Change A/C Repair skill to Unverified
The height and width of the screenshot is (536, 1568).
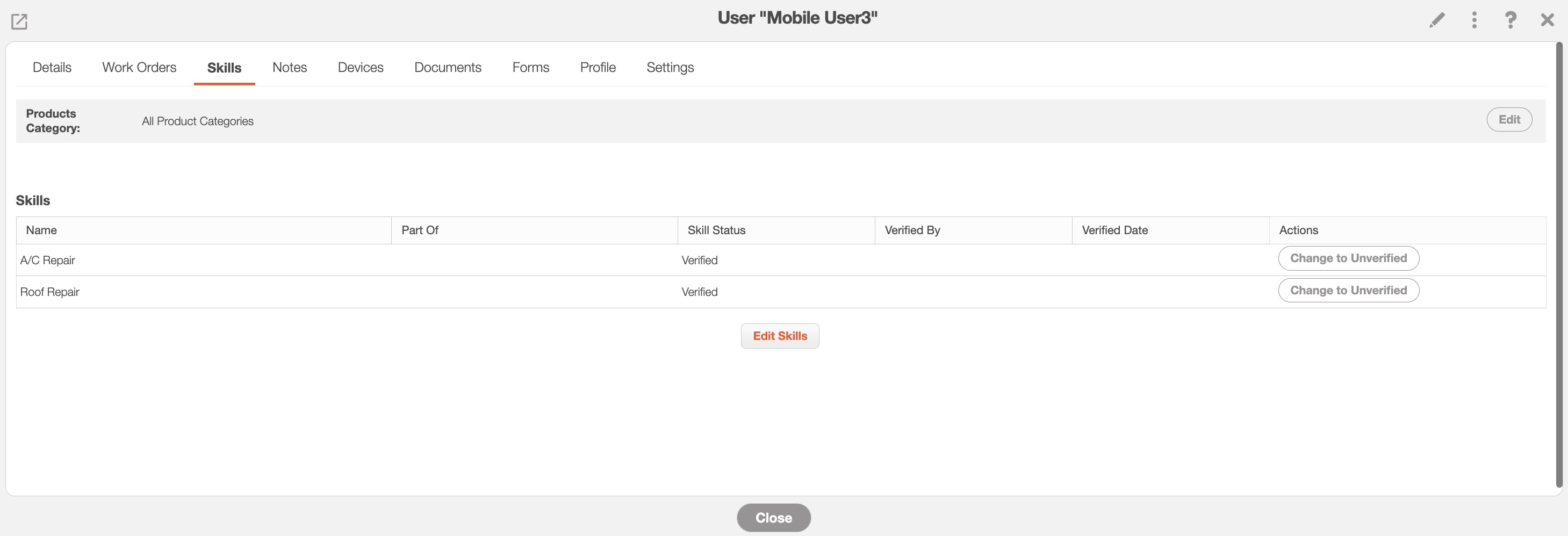point(1348,258)
